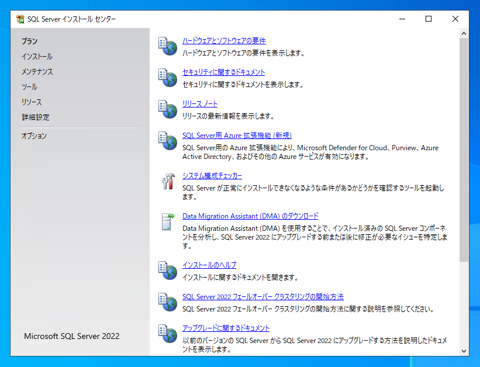The height and width of the screenshot is (367, 480).
Task: Open the ハードウェアとソフトウェアの要件 link
Action: (224, 41)
